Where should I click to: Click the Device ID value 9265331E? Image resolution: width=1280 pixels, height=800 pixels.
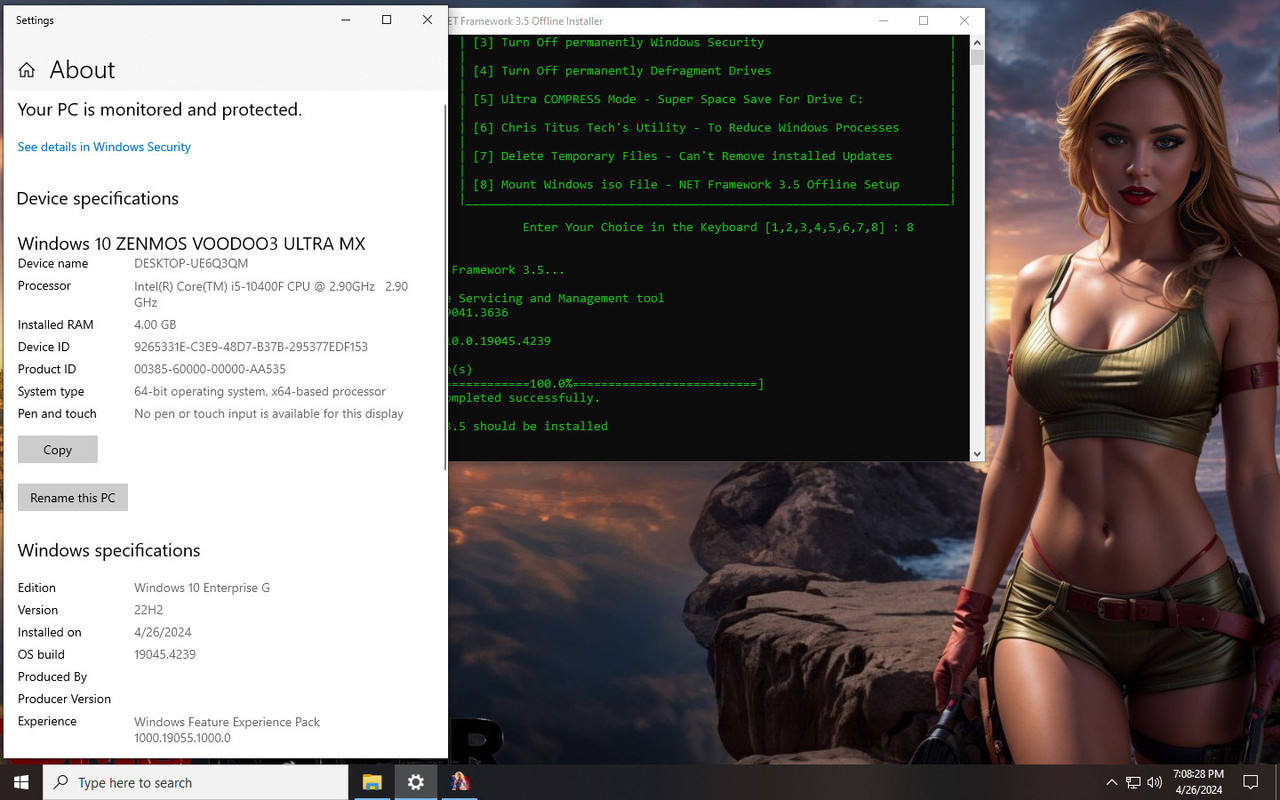pyautogui.click(x=251, y=347)
